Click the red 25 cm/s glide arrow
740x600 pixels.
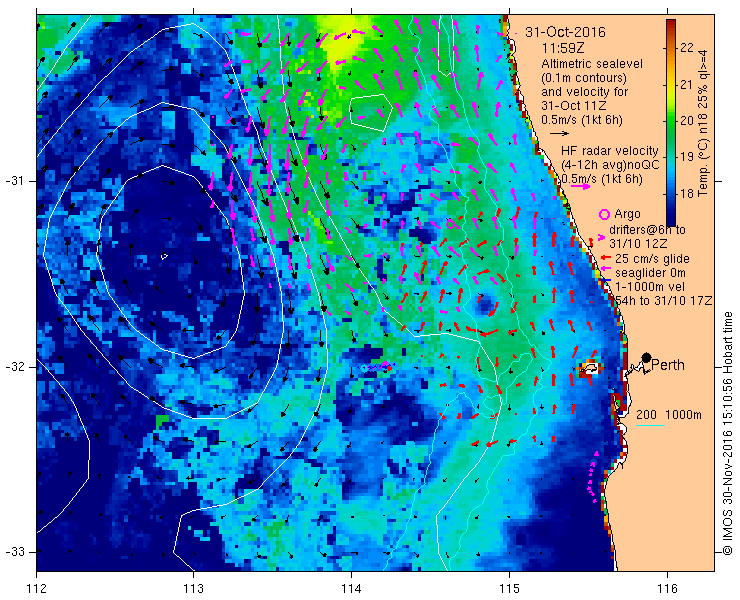(x=606, y=258)
